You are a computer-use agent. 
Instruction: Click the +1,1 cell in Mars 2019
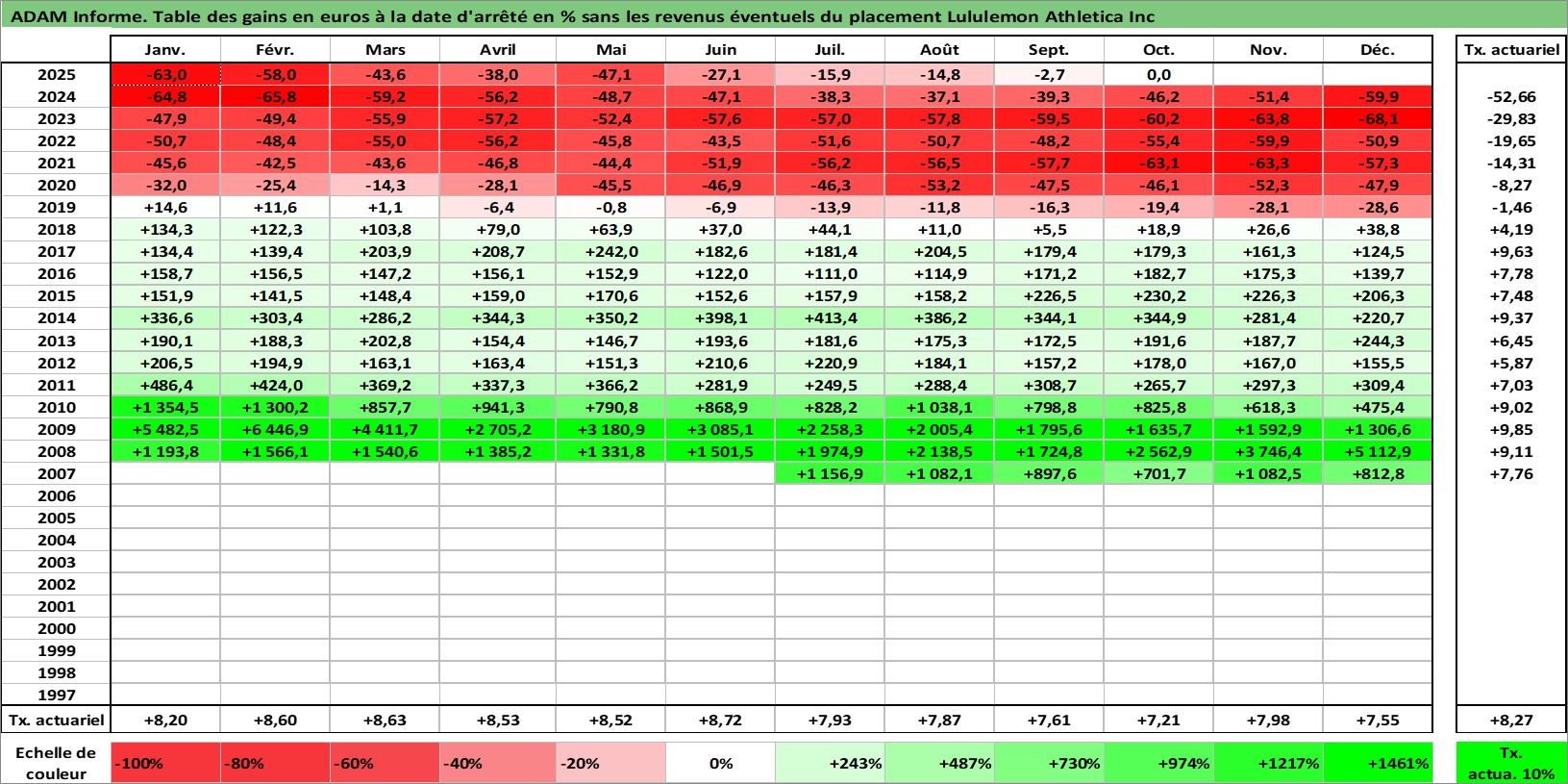(385, 207)
